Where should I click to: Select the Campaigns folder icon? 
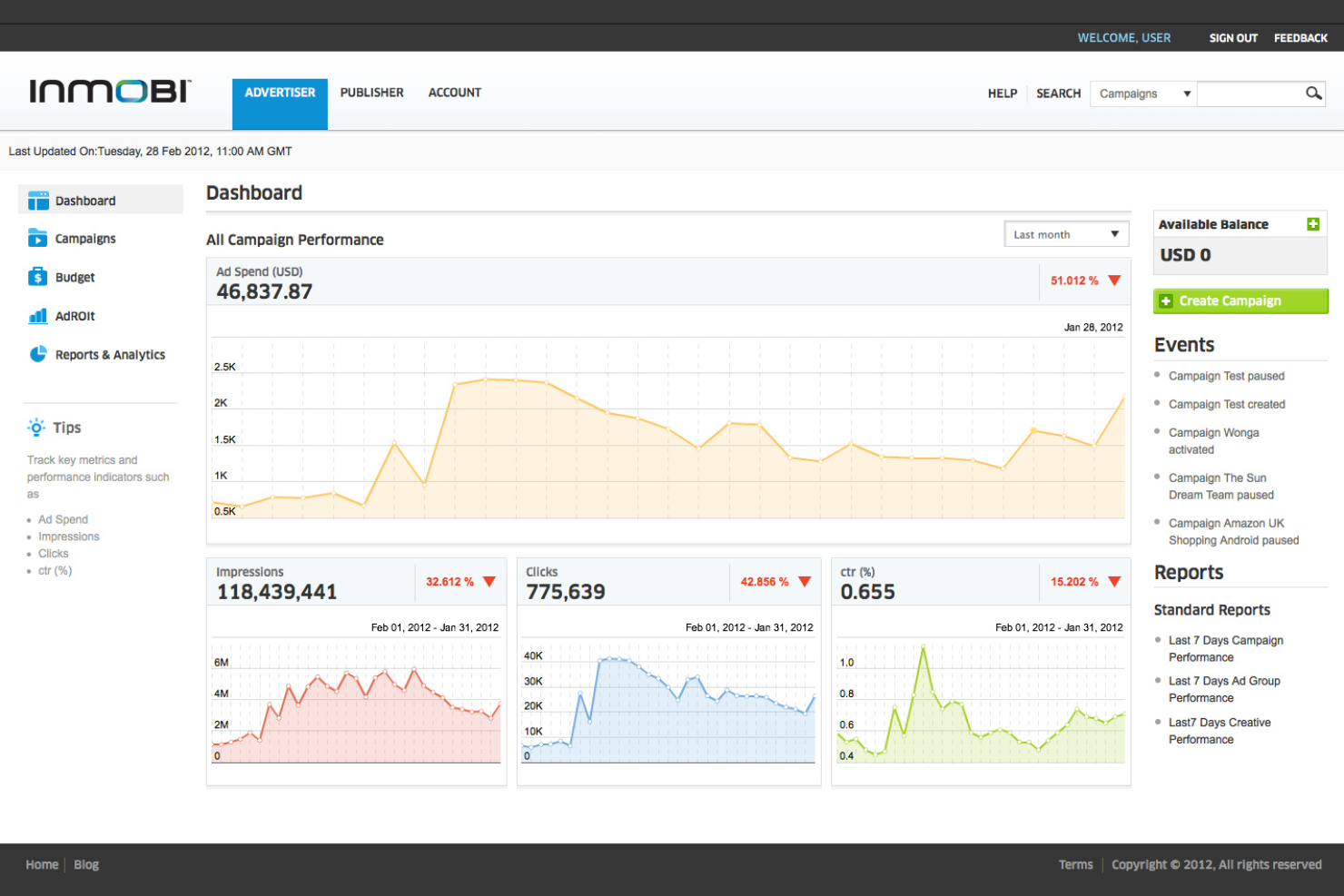pos(37,238)
